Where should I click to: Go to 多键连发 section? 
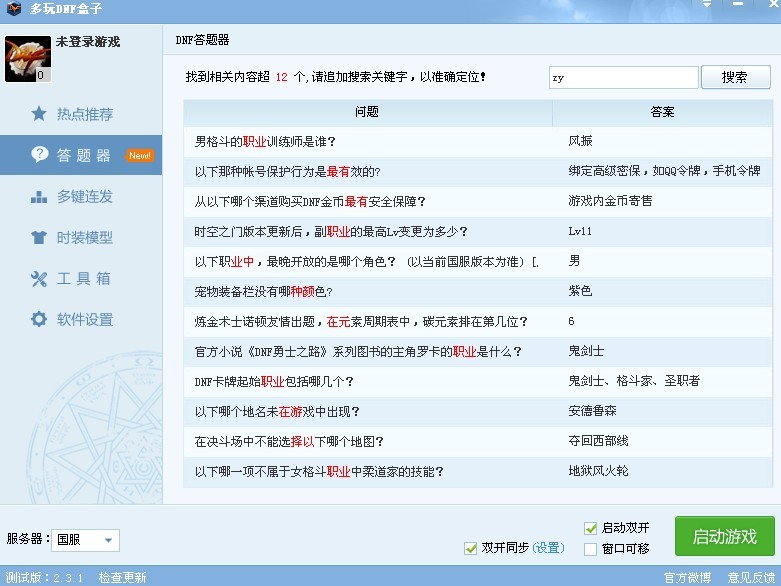(x=81, y=197)
